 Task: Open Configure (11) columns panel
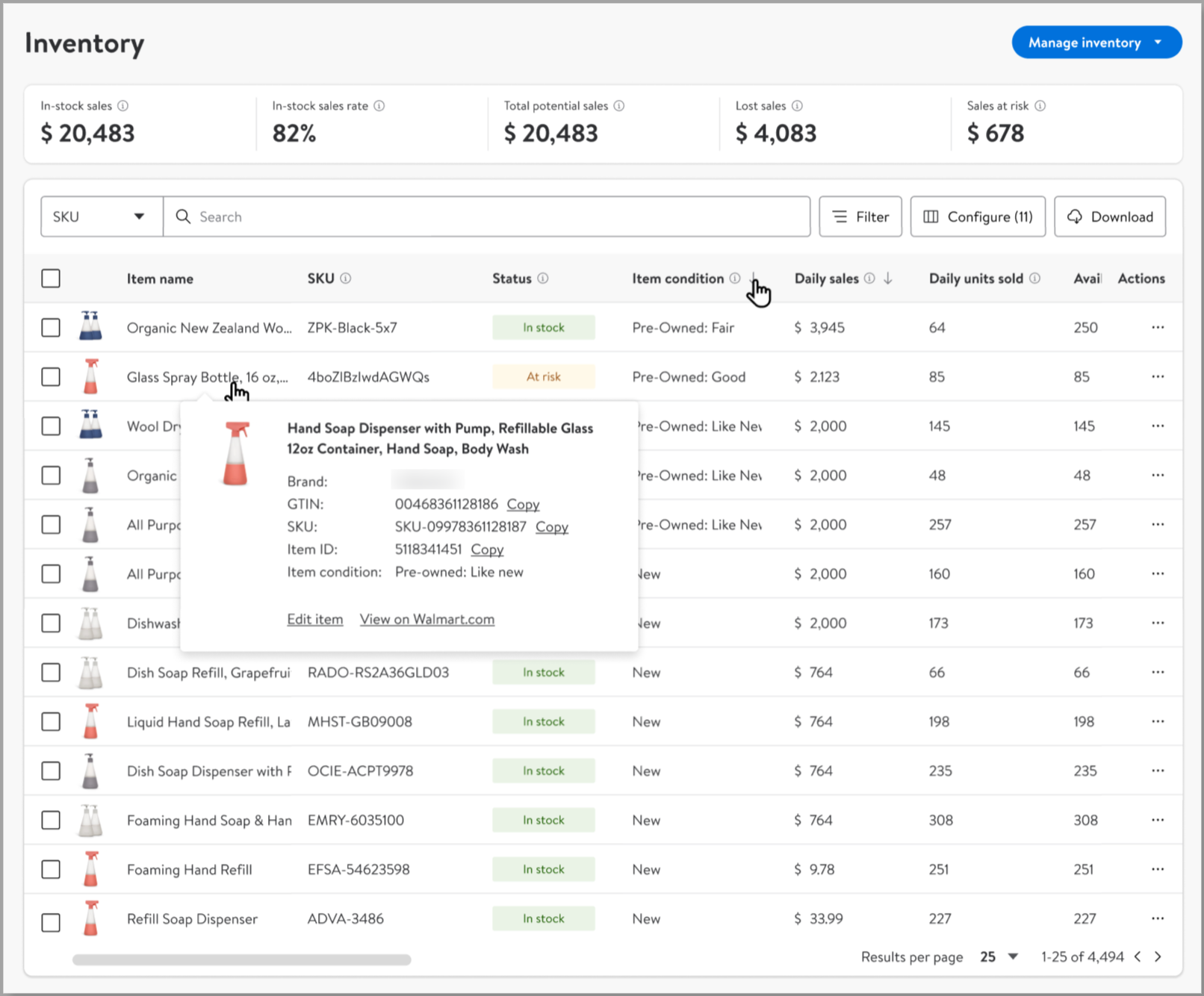pos(977,217)
